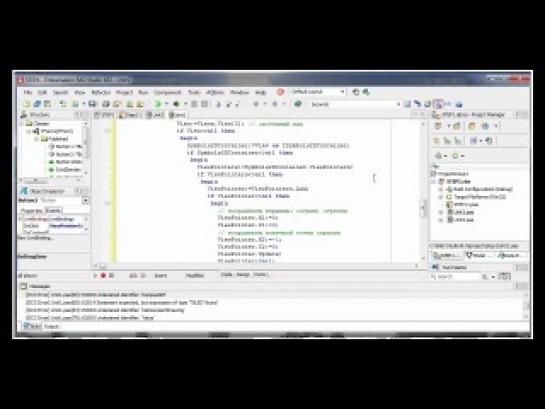Click the Save Desktop icon next to layout combo
Image resolution: width=545 pixels, height=409 pixels.
click(x=356, y=92)
